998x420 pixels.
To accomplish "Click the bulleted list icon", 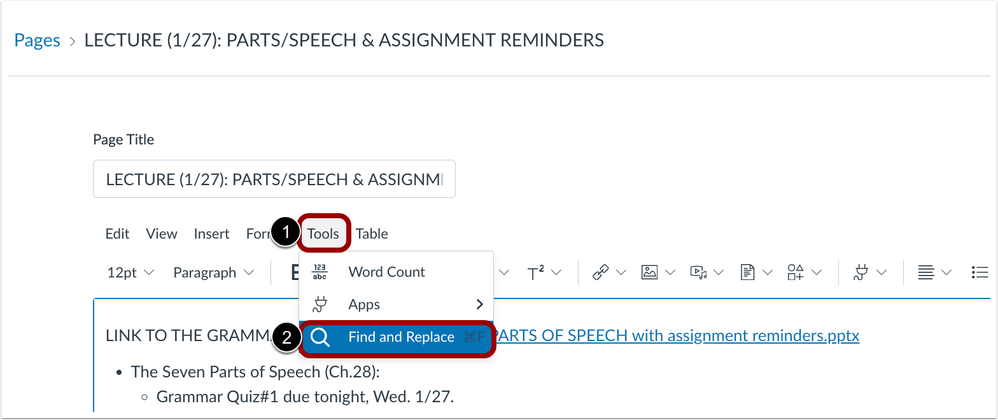I will point(980,272).
